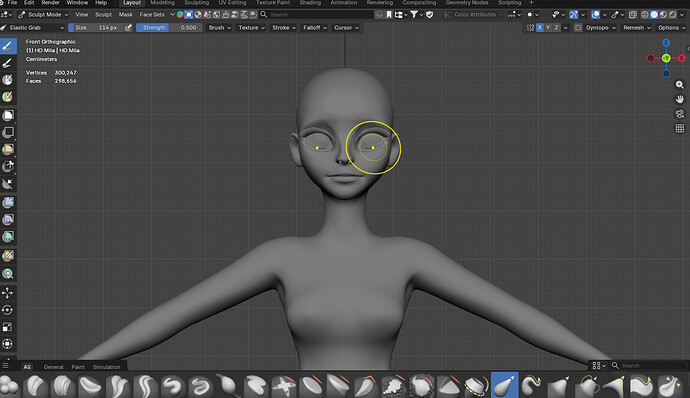Filter brushes by Paint category
Image resolution: width=690 pixels, height=398 pixels.
point(78,367)
